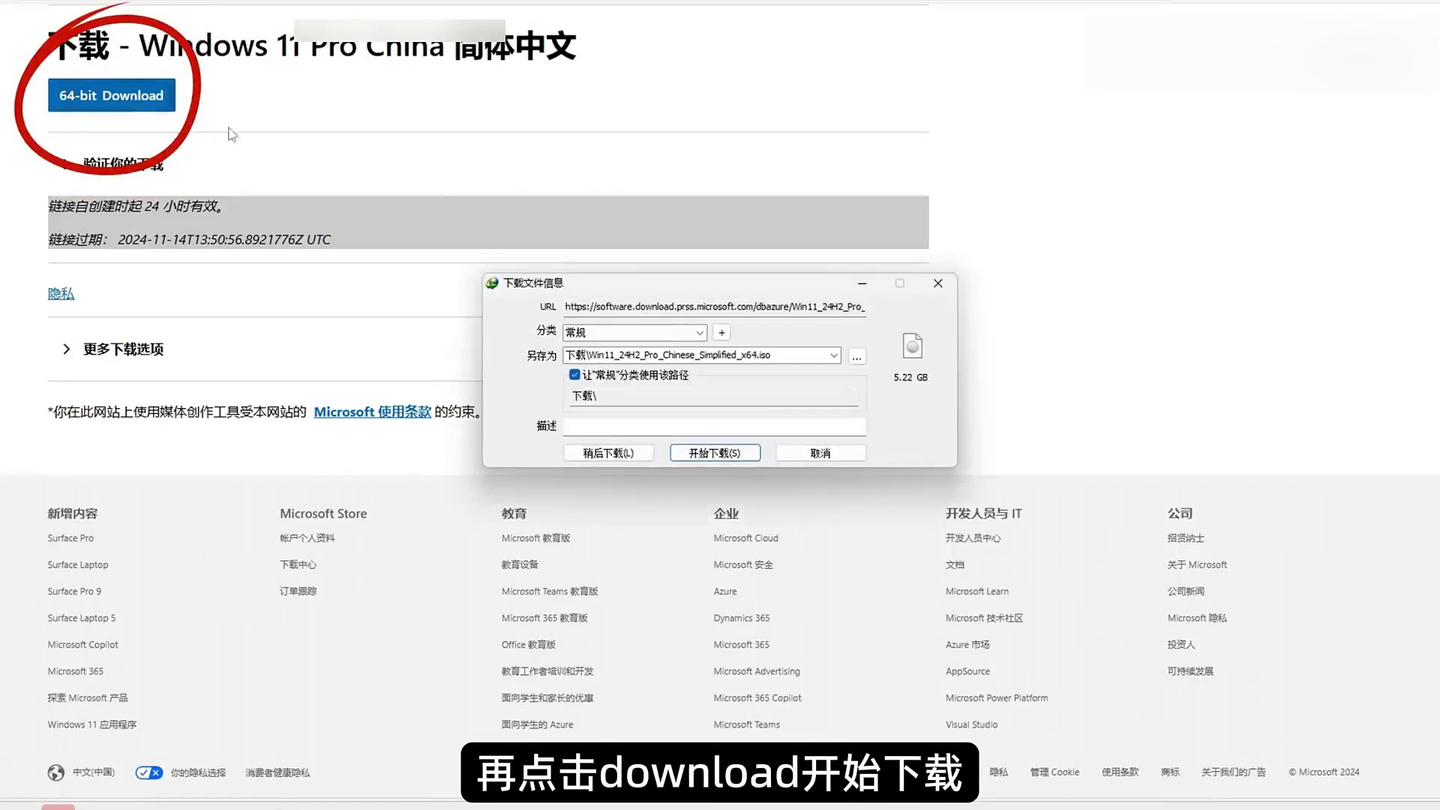1440x810 pixels.
Task: Open 订单跟踪 link under Microsoft Store
Action: (298, 591)
